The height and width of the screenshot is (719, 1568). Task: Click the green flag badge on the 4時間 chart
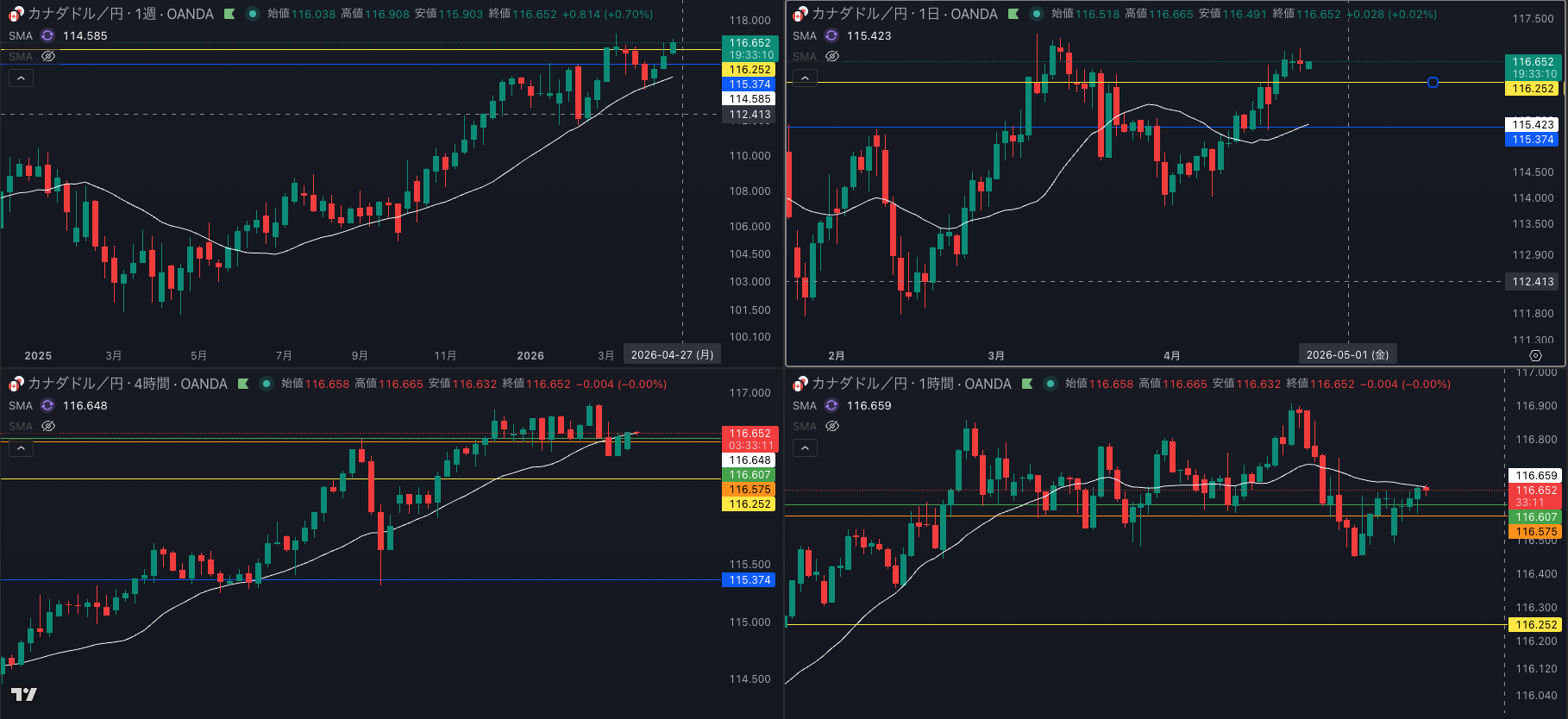point(243,384)
